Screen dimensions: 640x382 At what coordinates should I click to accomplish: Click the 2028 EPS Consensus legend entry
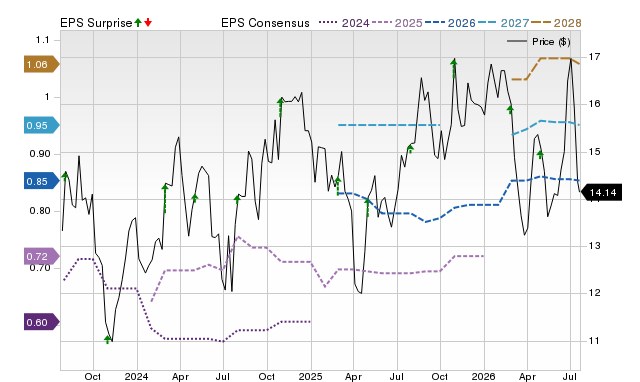[x=556, y=23]
